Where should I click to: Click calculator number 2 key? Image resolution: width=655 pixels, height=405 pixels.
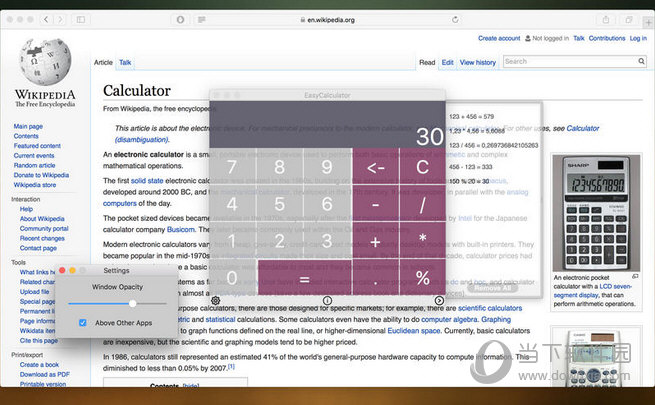(x=279, y=240)
